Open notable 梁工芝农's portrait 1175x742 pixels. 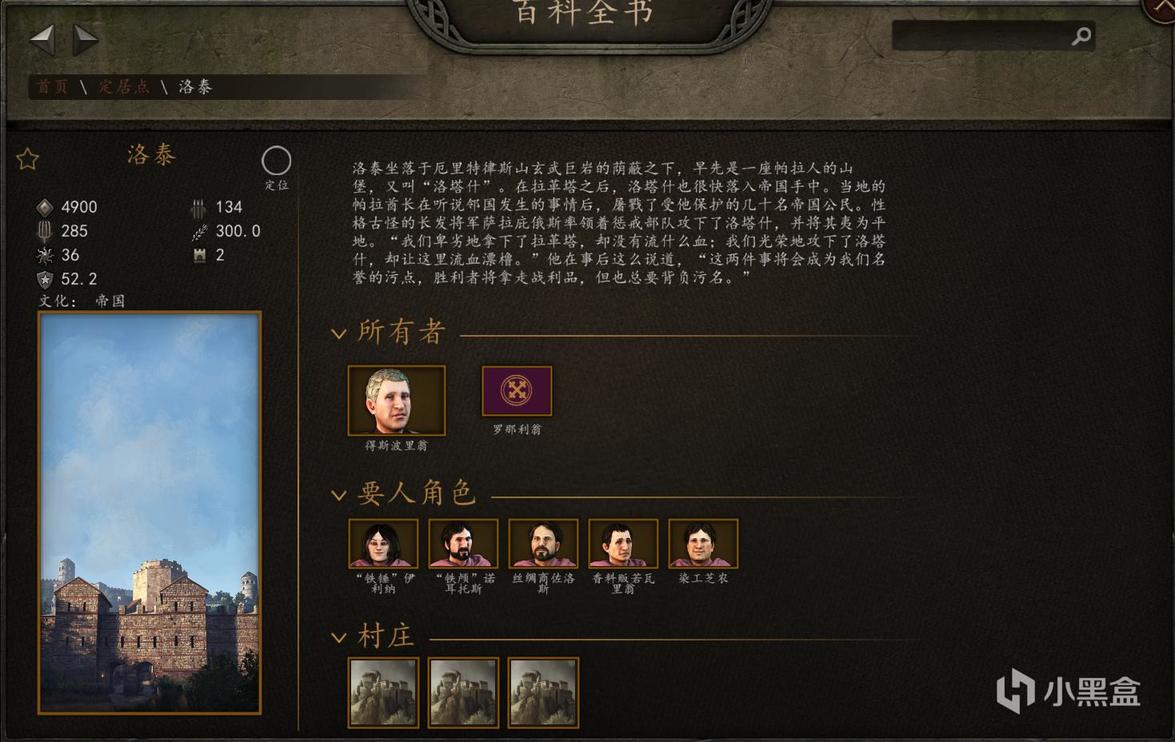pyautogui.click(x=703, y=543)
